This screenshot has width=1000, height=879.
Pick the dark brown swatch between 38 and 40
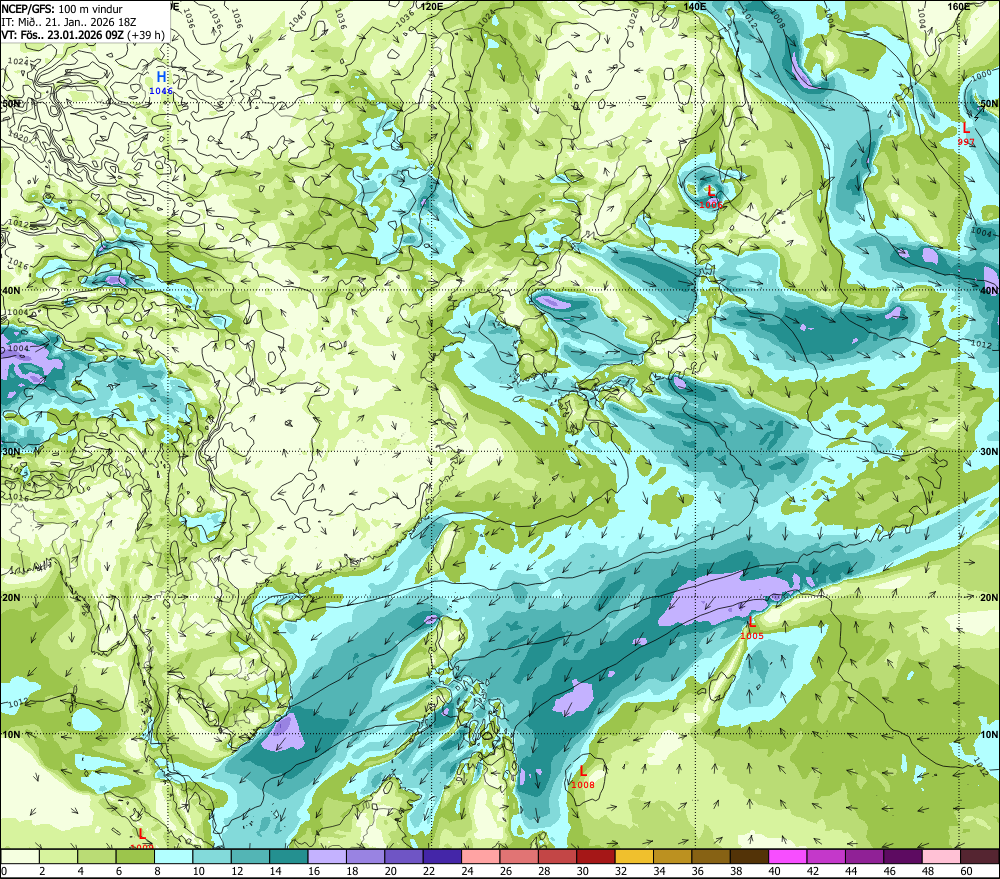[749, 856]
